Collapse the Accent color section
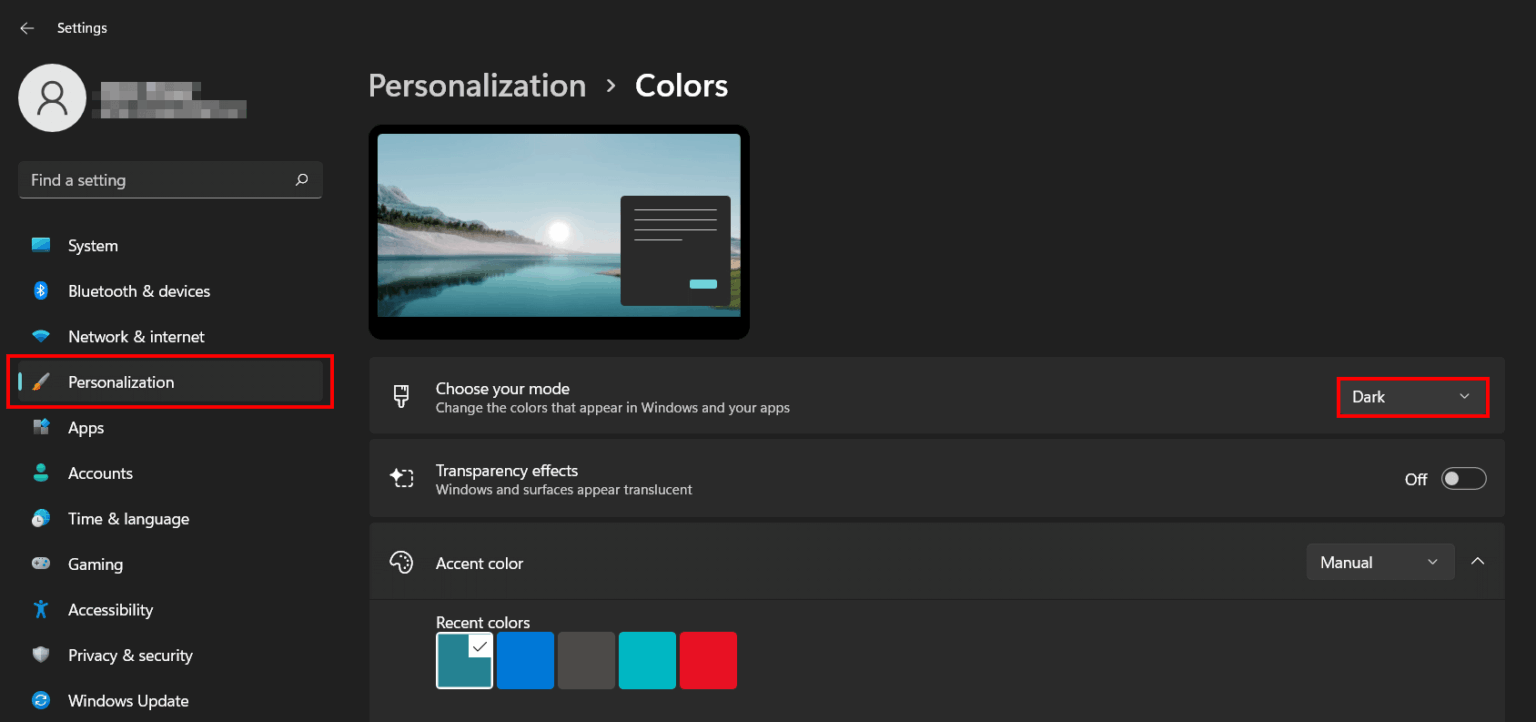The image size is (1536, 722). coord(1478,561)
